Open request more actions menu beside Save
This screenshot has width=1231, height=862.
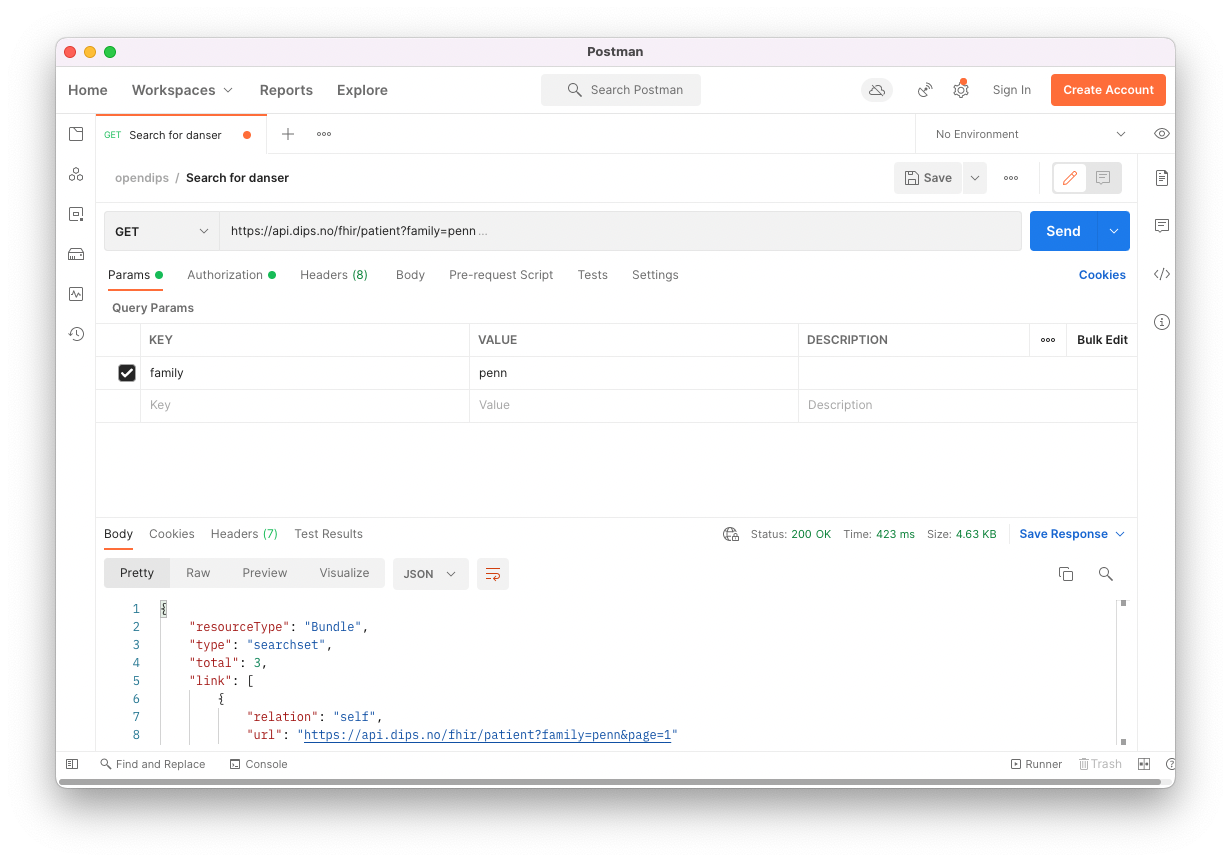[x=1011, y=178]
